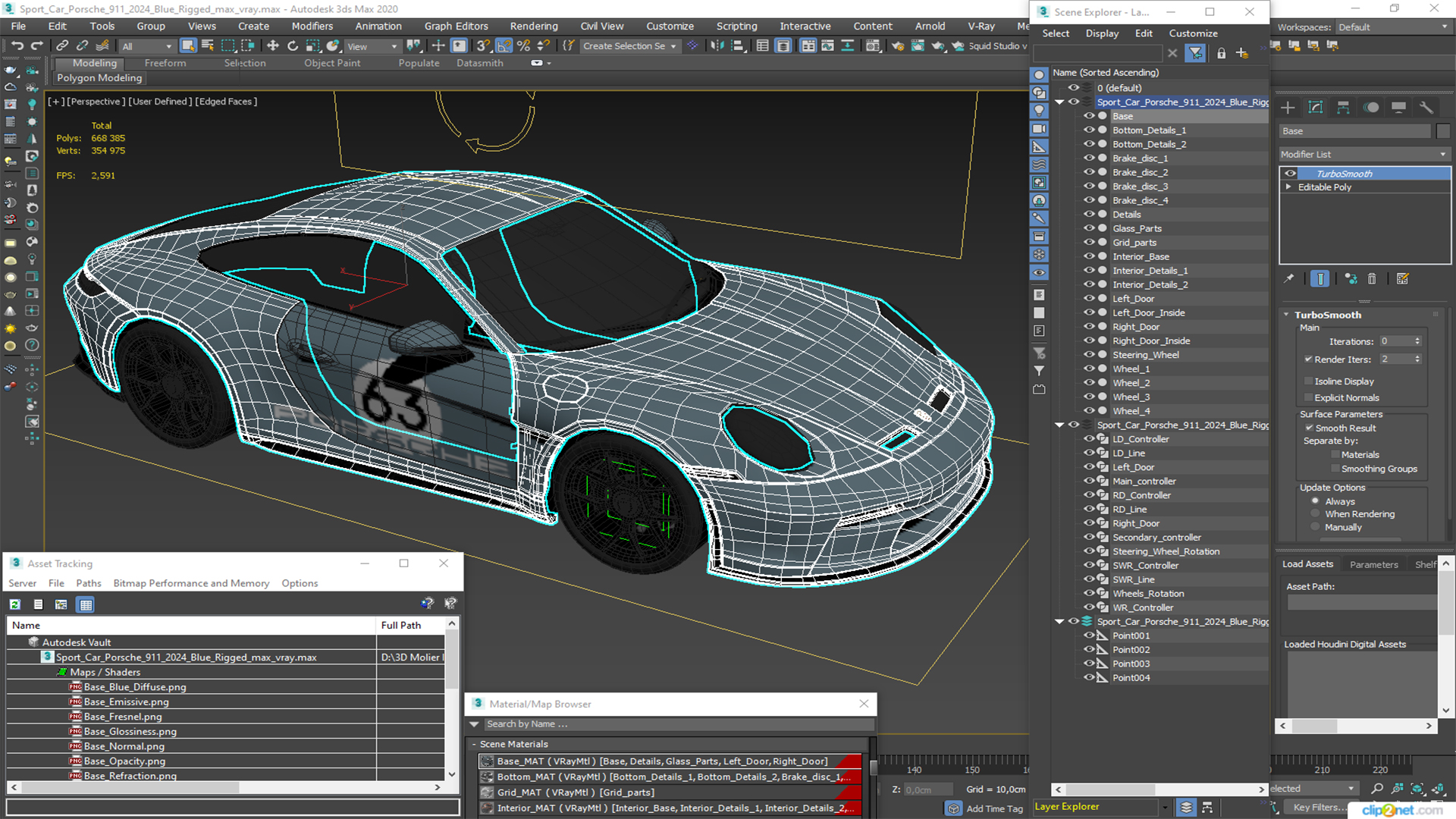
Task: Open Asset Tracking Paths menu
Action: coord(89,583)
